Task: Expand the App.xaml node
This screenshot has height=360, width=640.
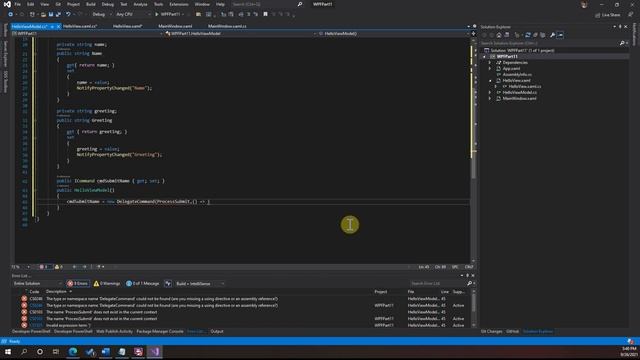Action: pyautogui.click(x=490, y=69)
